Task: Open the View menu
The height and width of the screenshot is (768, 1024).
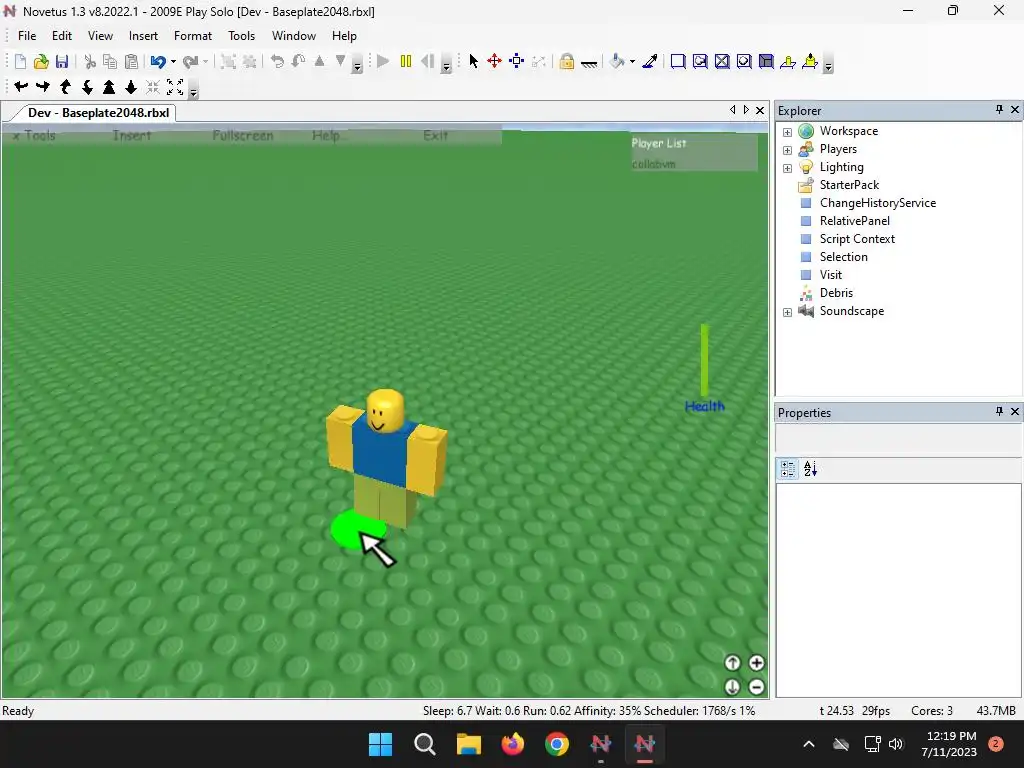Action: (x=101, y=36)
